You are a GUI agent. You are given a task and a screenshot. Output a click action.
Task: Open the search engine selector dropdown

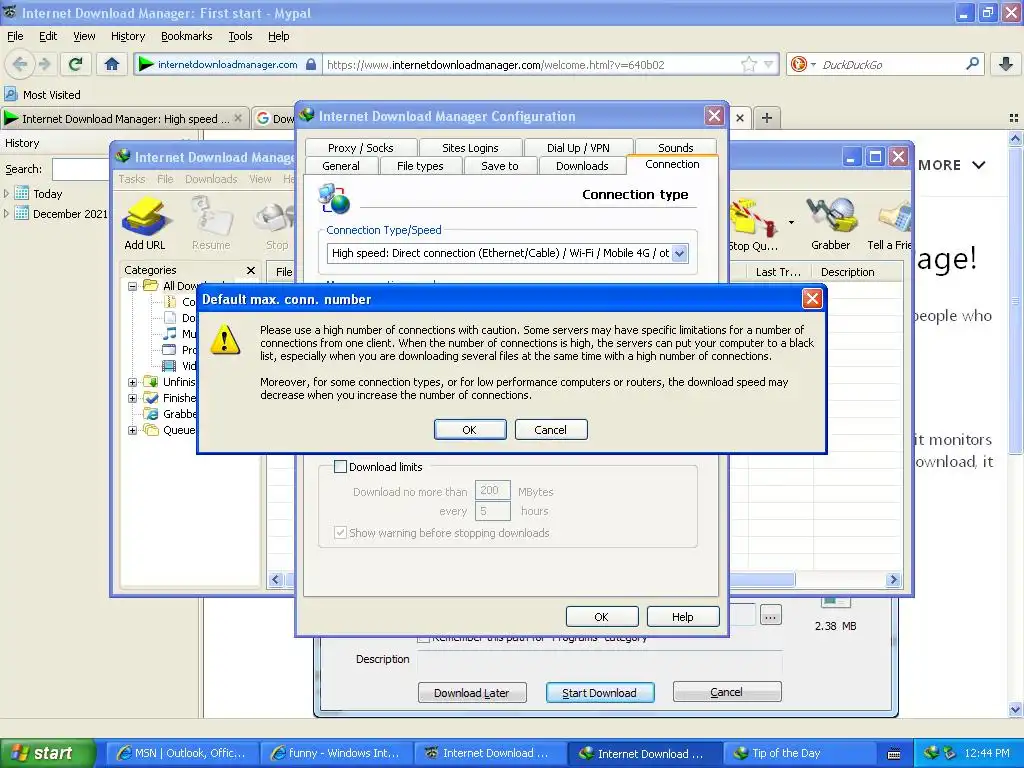click(803, 64)
